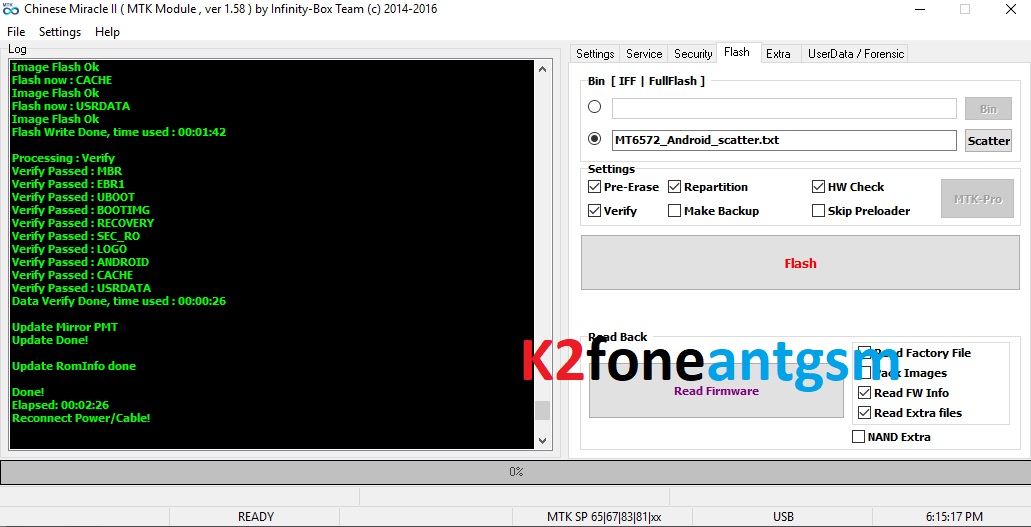This screenshot has height=527, width=1031.
Task: Toggle the Read Extra files checkbox
Action: click(865, 413)
